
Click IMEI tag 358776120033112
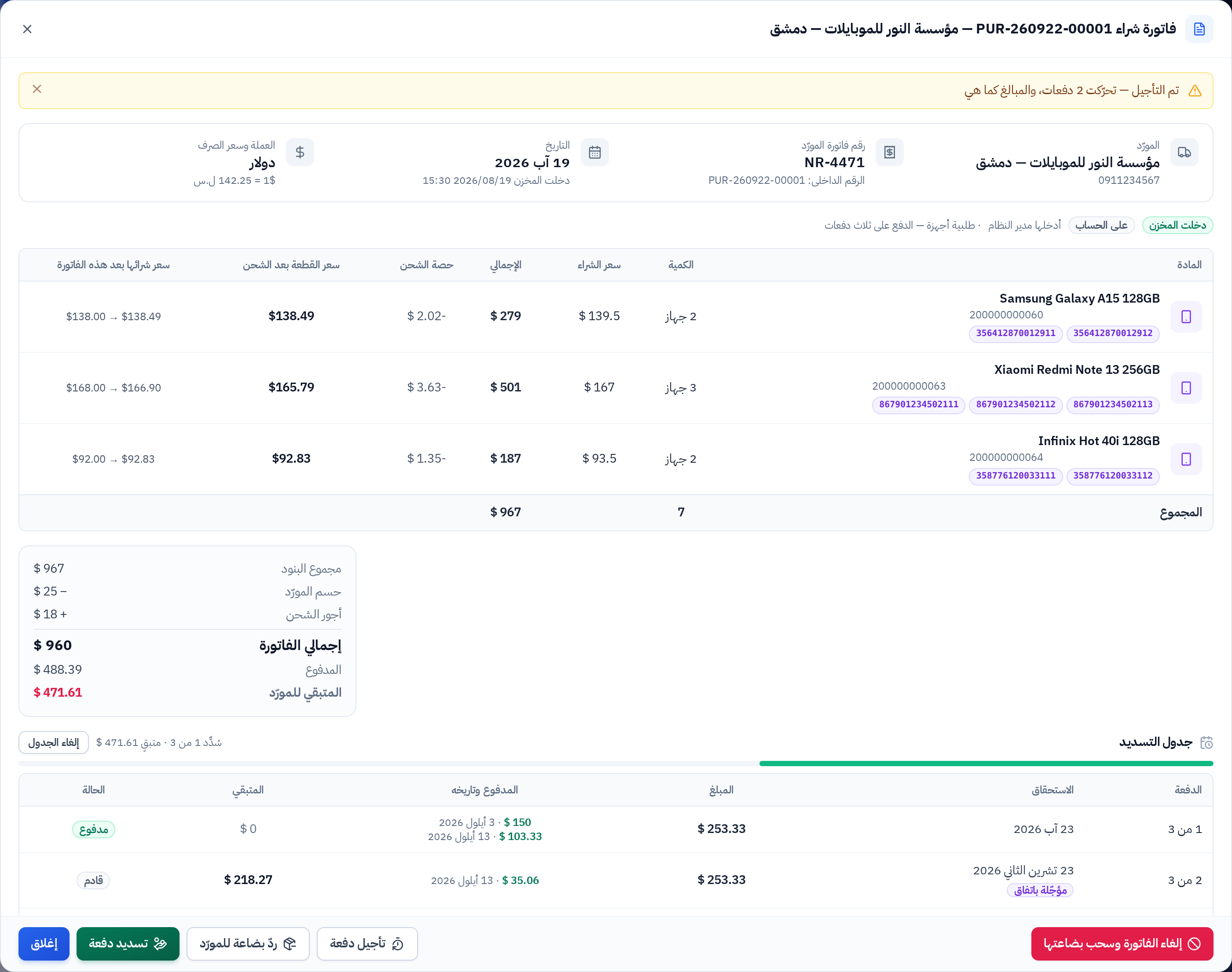click(1113, 476)
